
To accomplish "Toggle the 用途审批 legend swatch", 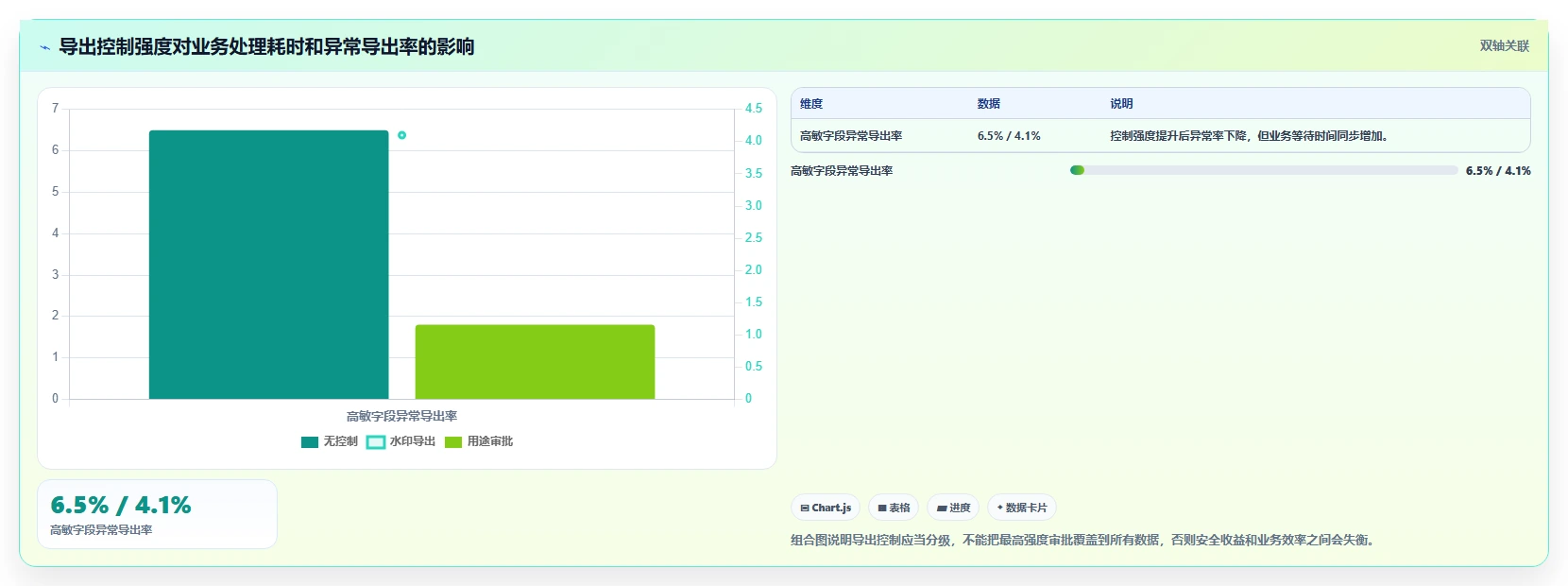I will tap(453, 441).
